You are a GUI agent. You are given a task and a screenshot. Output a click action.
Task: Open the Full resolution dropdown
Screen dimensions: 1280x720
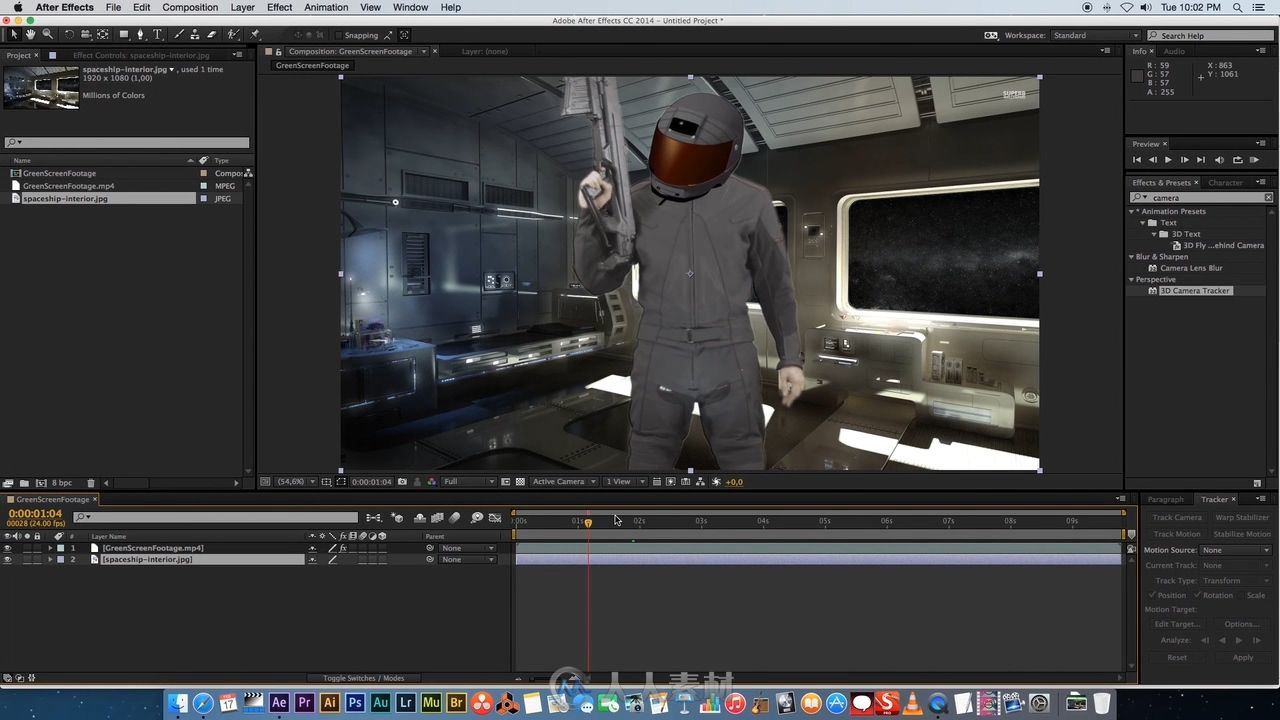pyautogui.click(x=469, y=481)
